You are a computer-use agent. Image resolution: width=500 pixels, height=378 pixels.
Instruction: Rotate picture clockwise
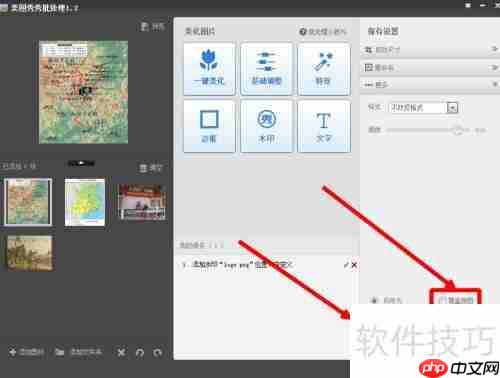158,352
